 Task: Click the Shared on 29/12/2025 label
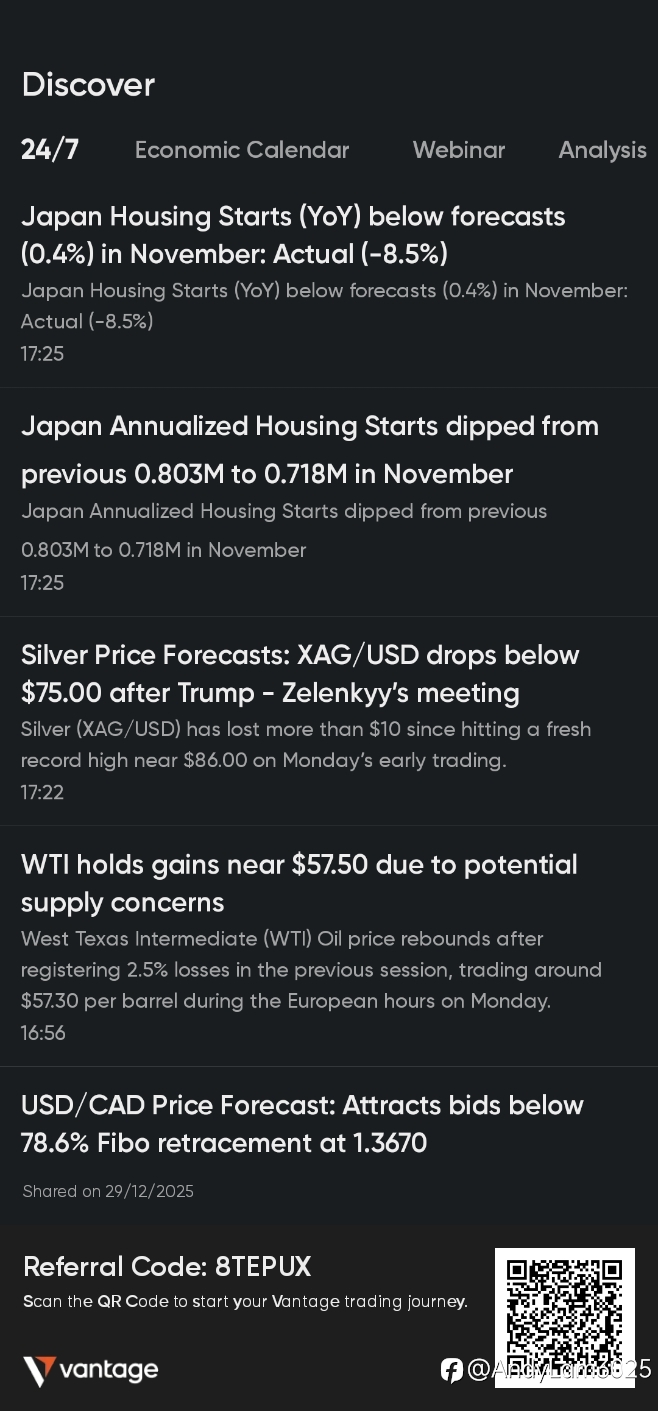click(x=108, y=1191)
